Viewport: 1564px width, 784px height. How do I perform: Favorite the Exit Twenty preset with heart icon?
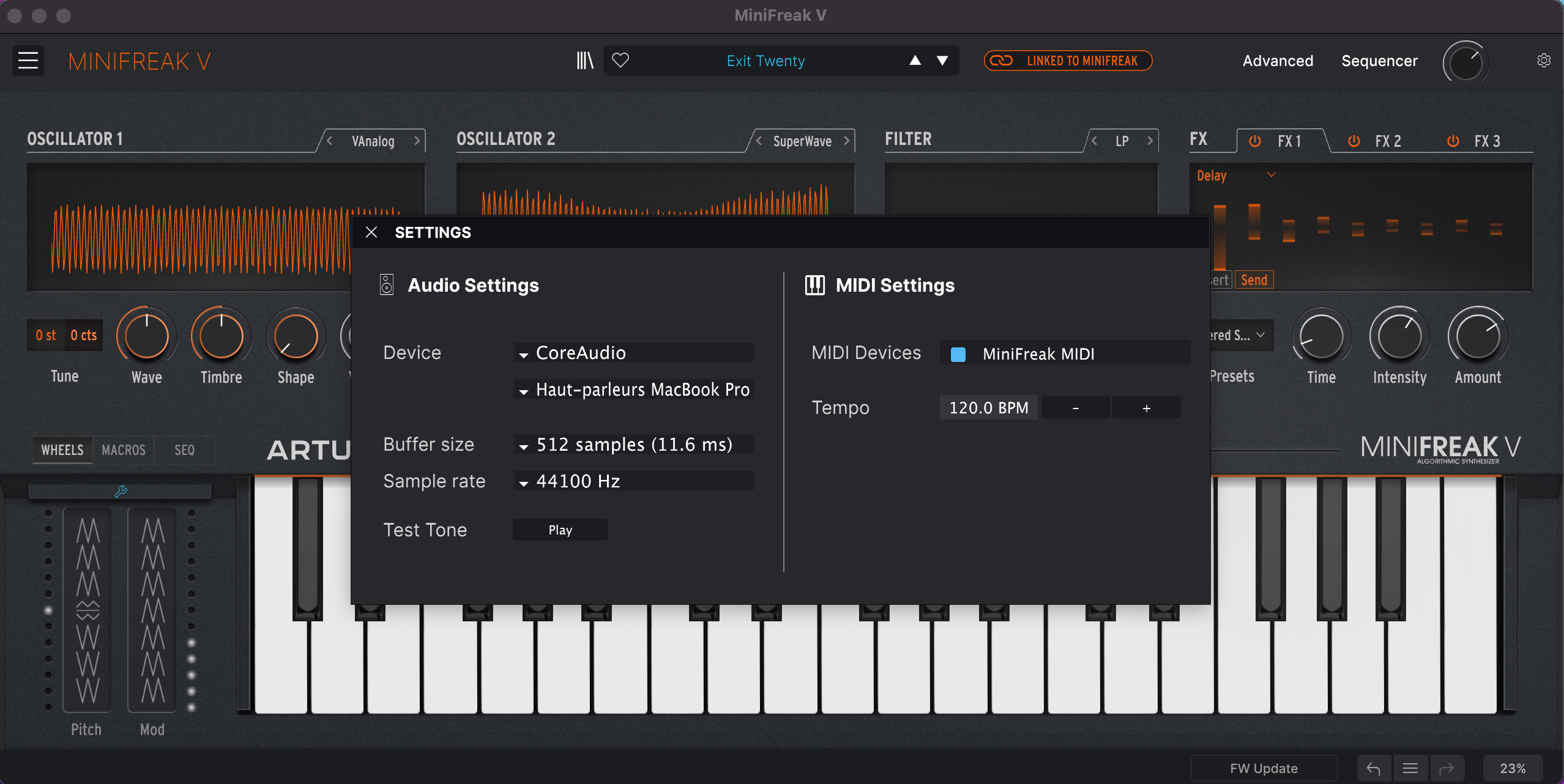pyautogui.click(x=622, y=60)
